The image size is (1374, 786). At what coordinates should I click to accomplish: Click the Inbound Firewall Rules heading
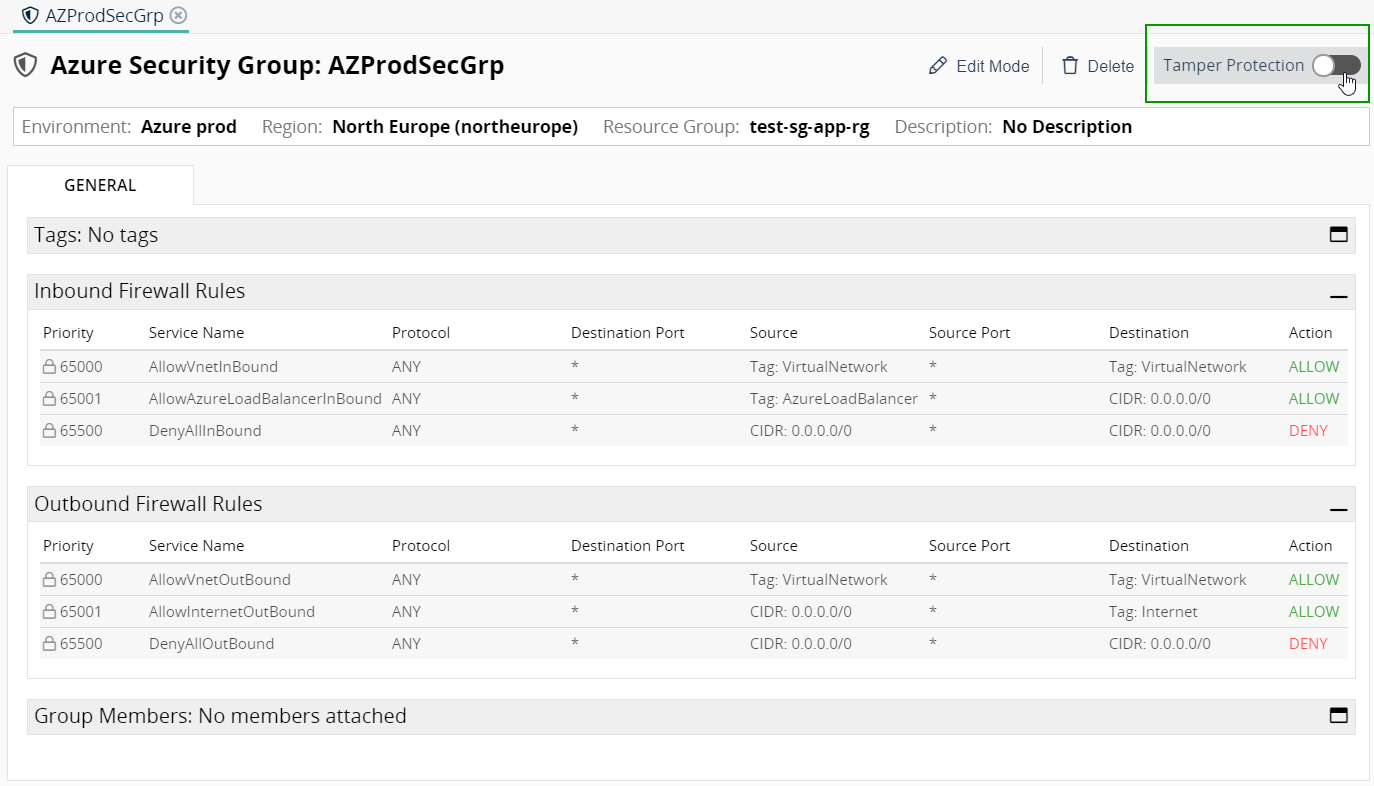(x=140, y=291)
